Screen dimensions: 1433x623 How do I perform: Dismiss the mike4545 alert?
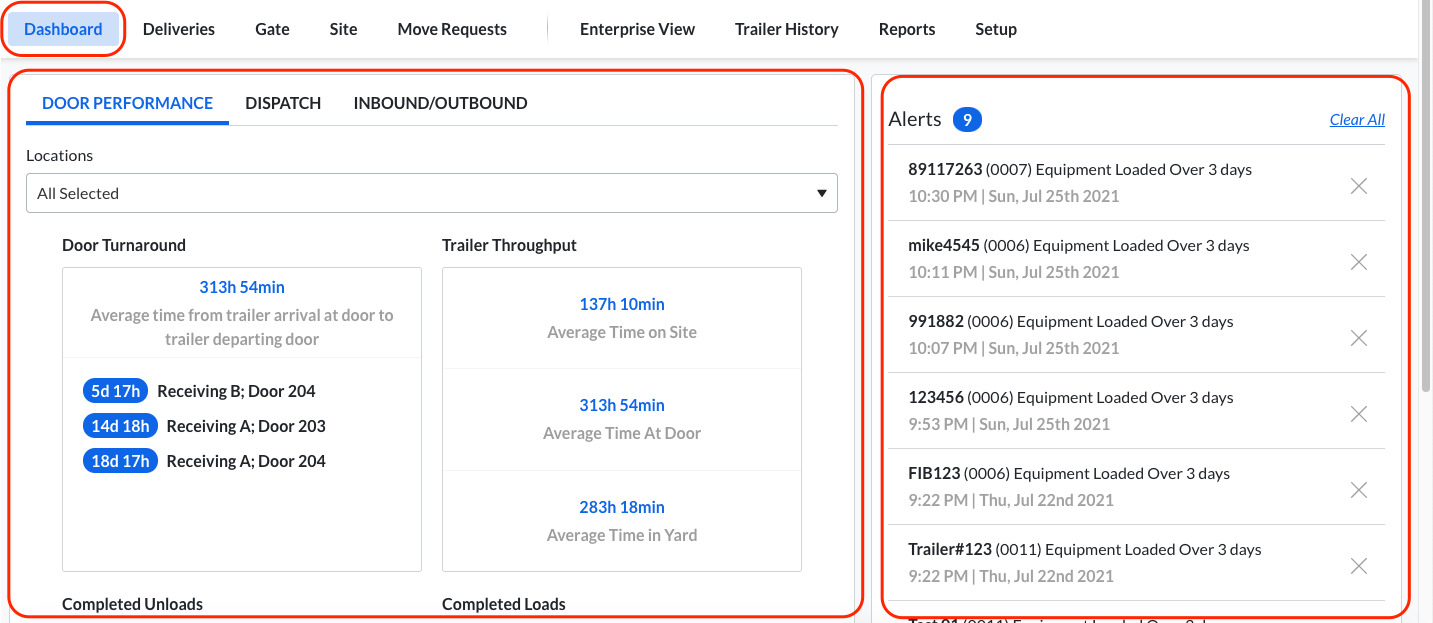1358,262
